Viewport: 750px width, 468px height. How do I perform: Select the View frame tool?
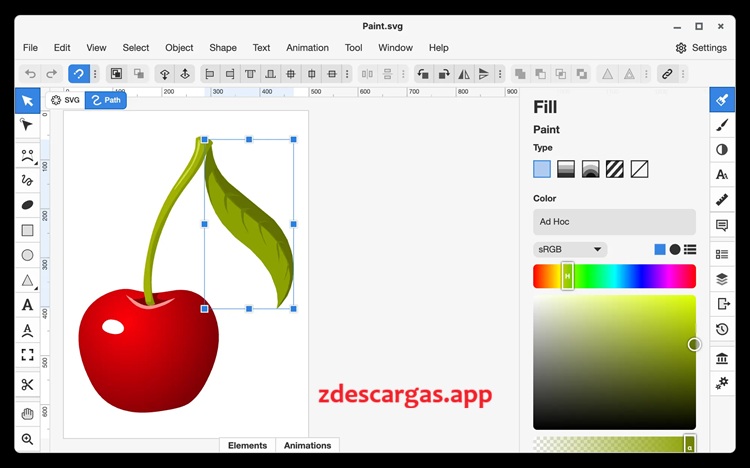27,355
